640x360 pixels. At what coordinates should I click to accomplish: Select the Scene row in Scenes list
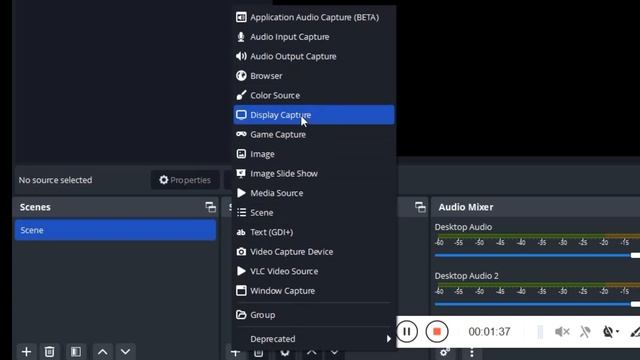[x=115, y=230]
